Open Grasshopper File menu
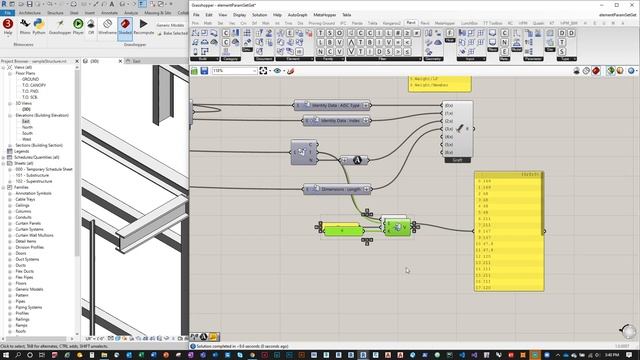Screen dimensions: 640x360 coord(196,15)
